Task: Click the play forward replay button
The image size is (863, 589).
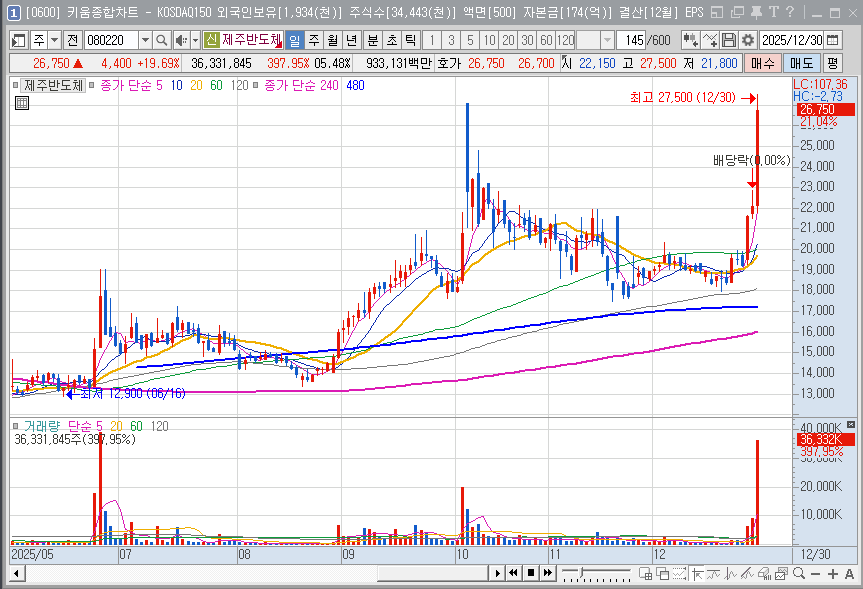Action: pos(498,573)
